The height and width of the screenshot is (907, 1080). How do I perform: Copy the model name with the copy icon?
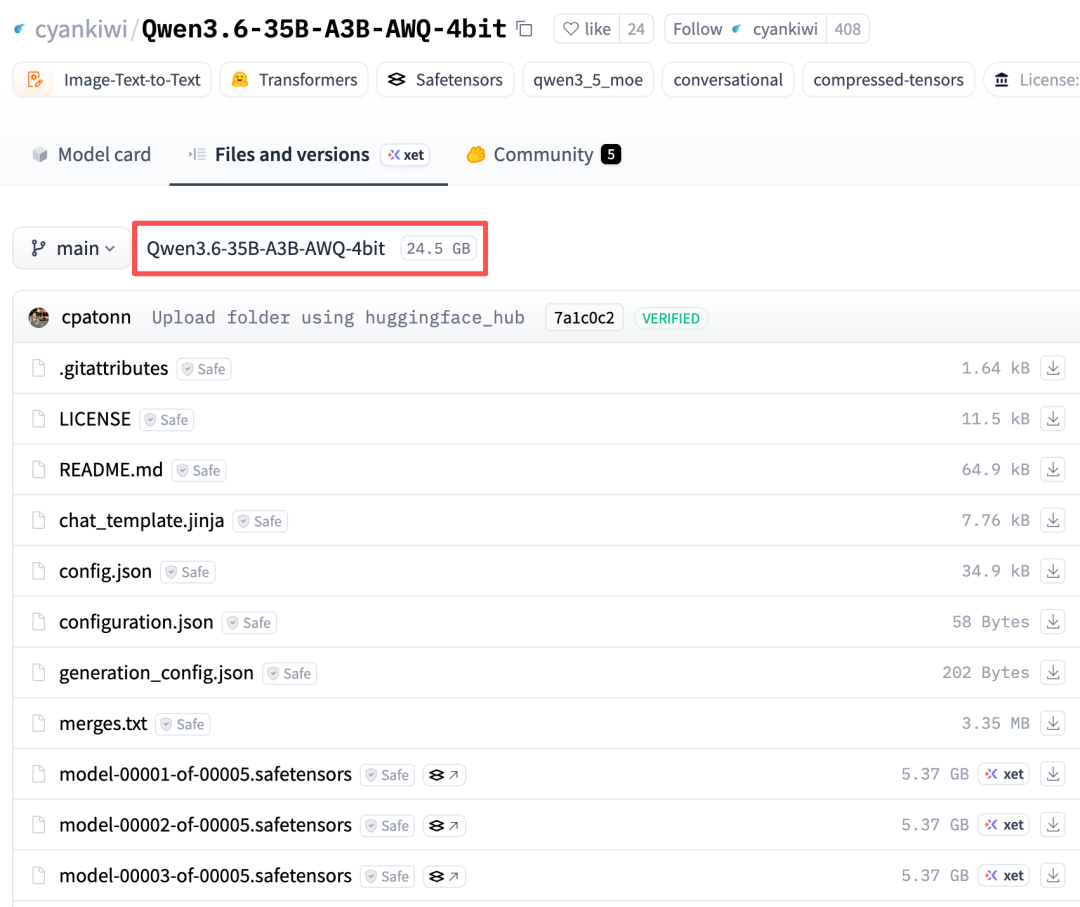coord(525,29)
